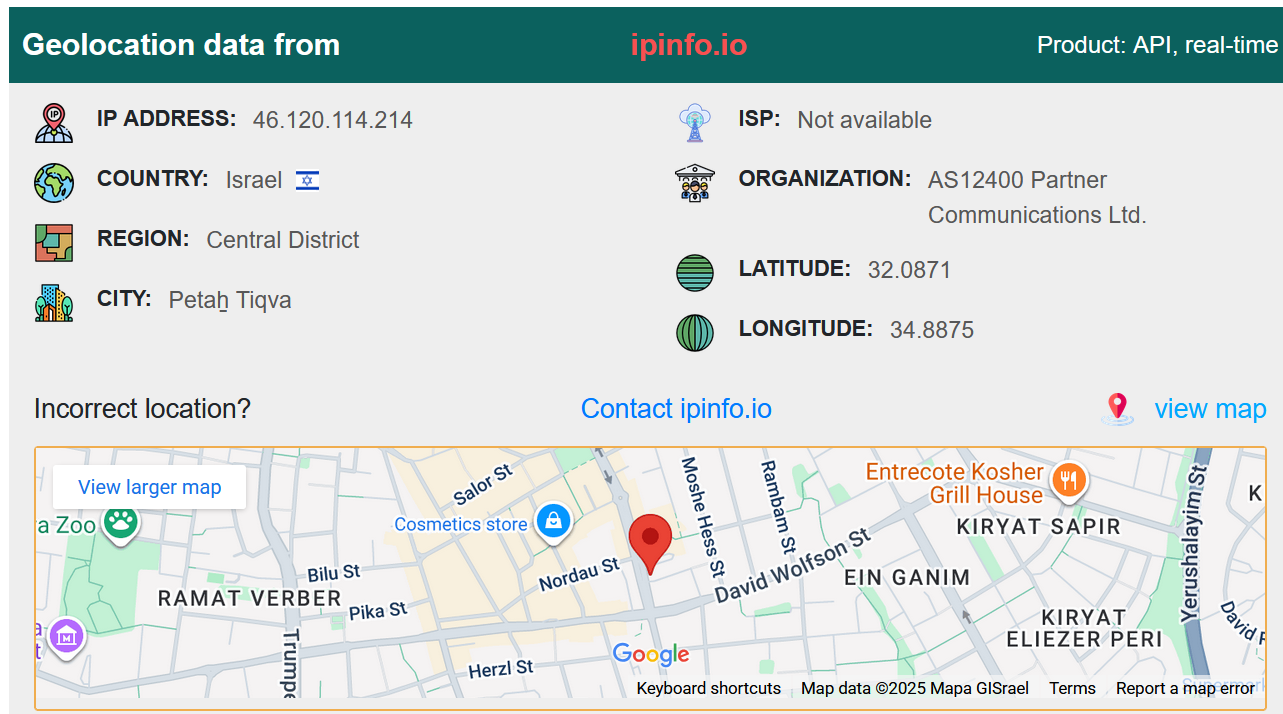Screen dimensions: 1283x714
Task: Click the country globe icon
Action: 54,183
